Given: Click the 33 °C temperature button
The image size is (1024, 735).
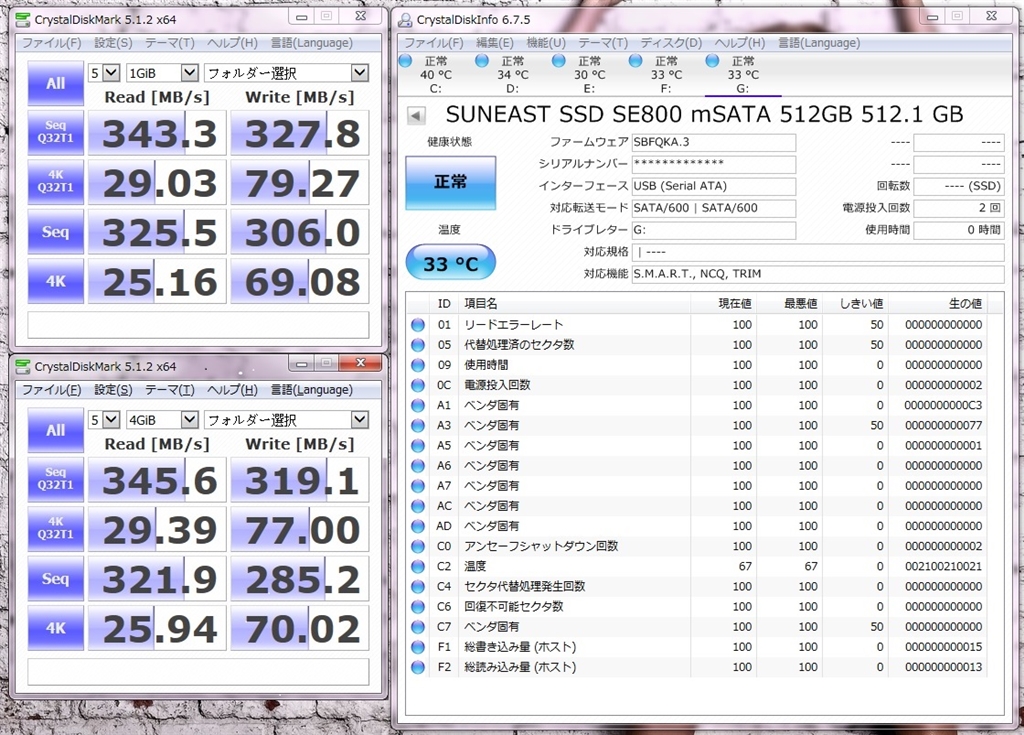Looking at the screenshot, I should click(x=451, y=263).
